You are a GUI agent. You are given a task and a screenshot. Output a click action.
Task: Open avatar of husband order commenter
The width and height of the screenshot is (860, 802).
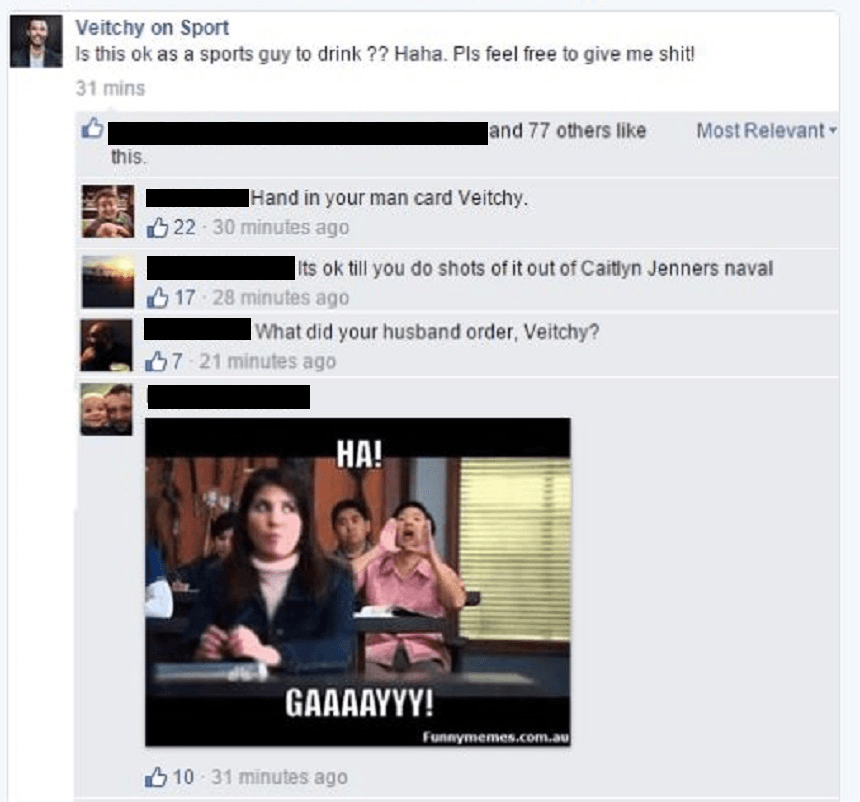point(106,345)
